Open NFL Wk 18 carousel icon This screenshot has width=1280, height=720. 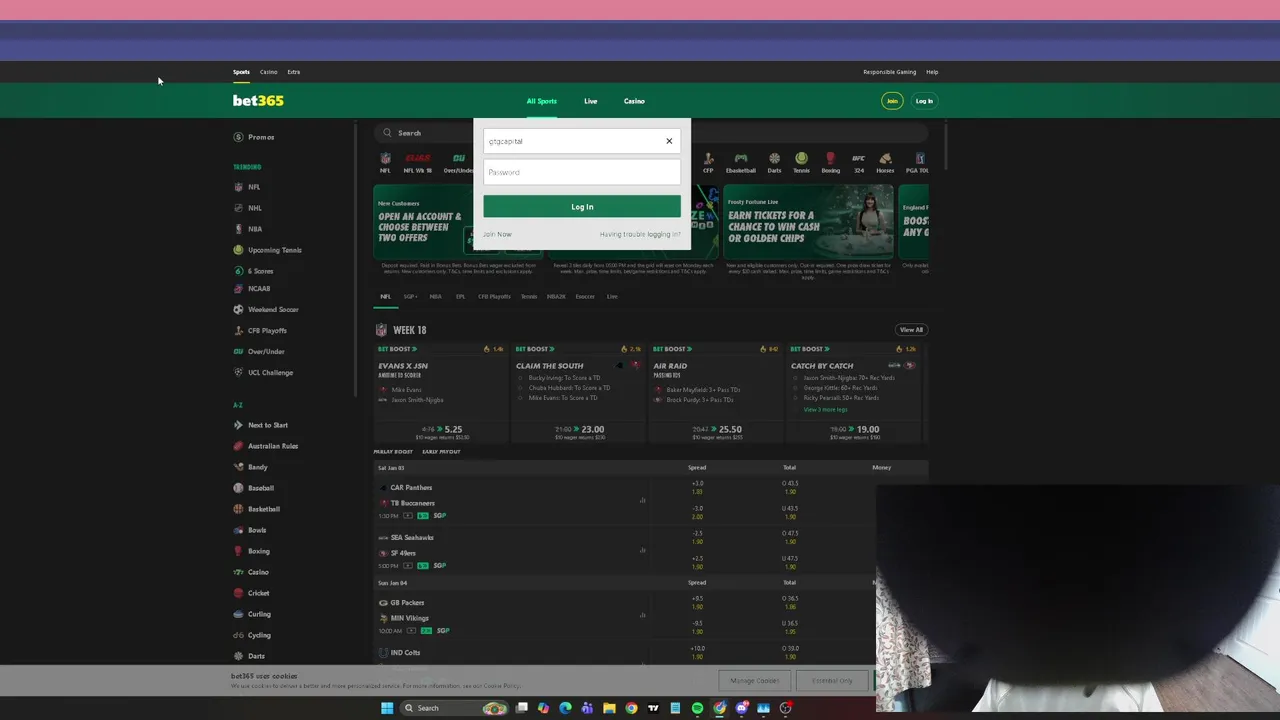(x=417, y=162)
